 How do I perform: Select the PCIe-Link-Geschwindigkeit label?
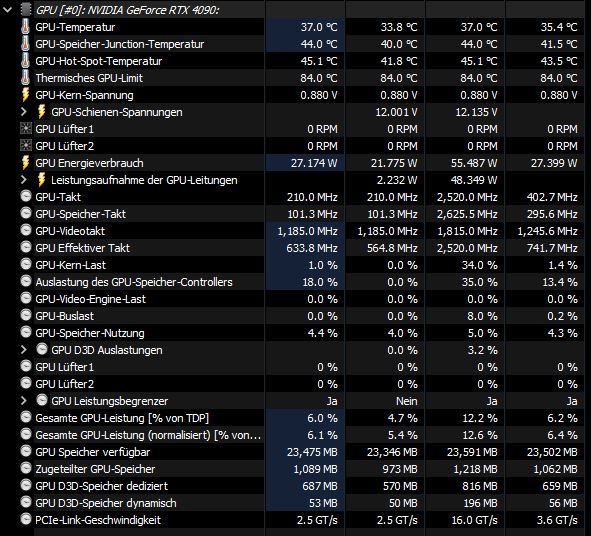click(x=98, y=520)
